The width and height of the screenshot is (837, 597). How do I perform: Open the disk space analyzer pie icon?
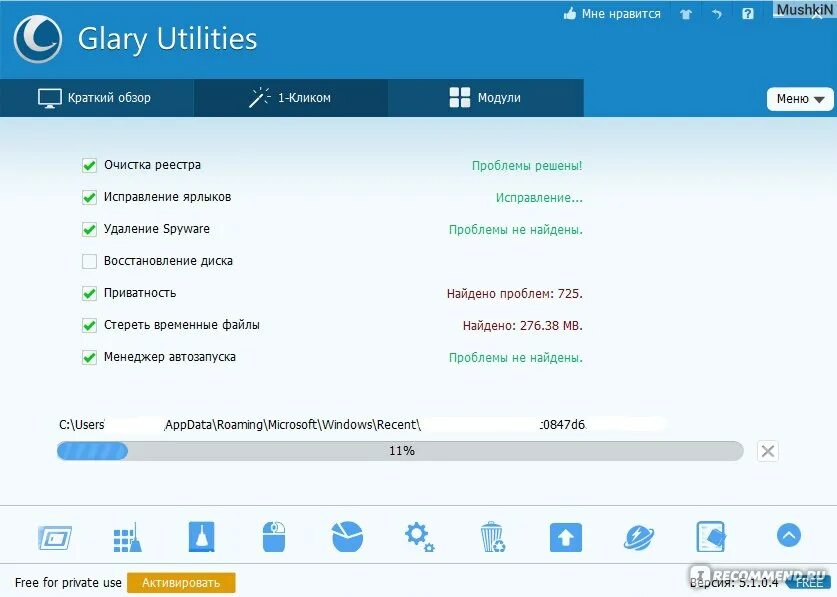(x=348, y=537)
